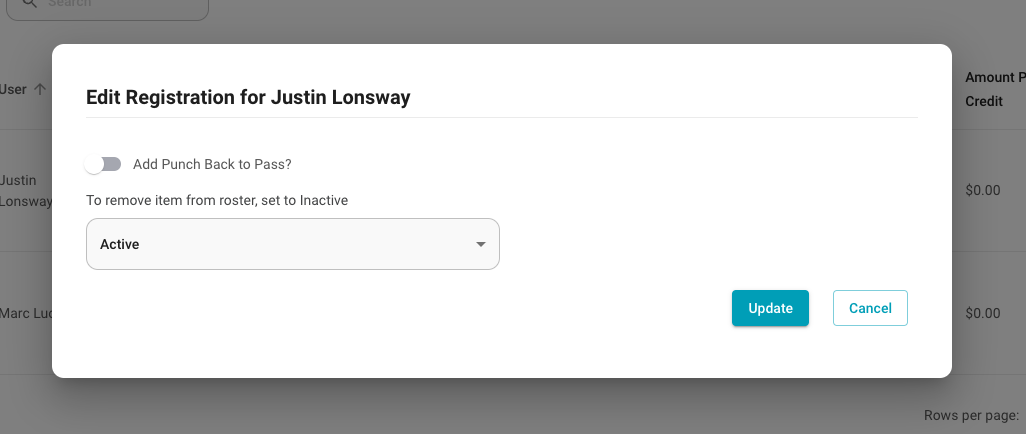The height and width of the screenshot is (434, 1026).
Task: Click the $0.00 amount in Marc's row
Action: point(983,313)
